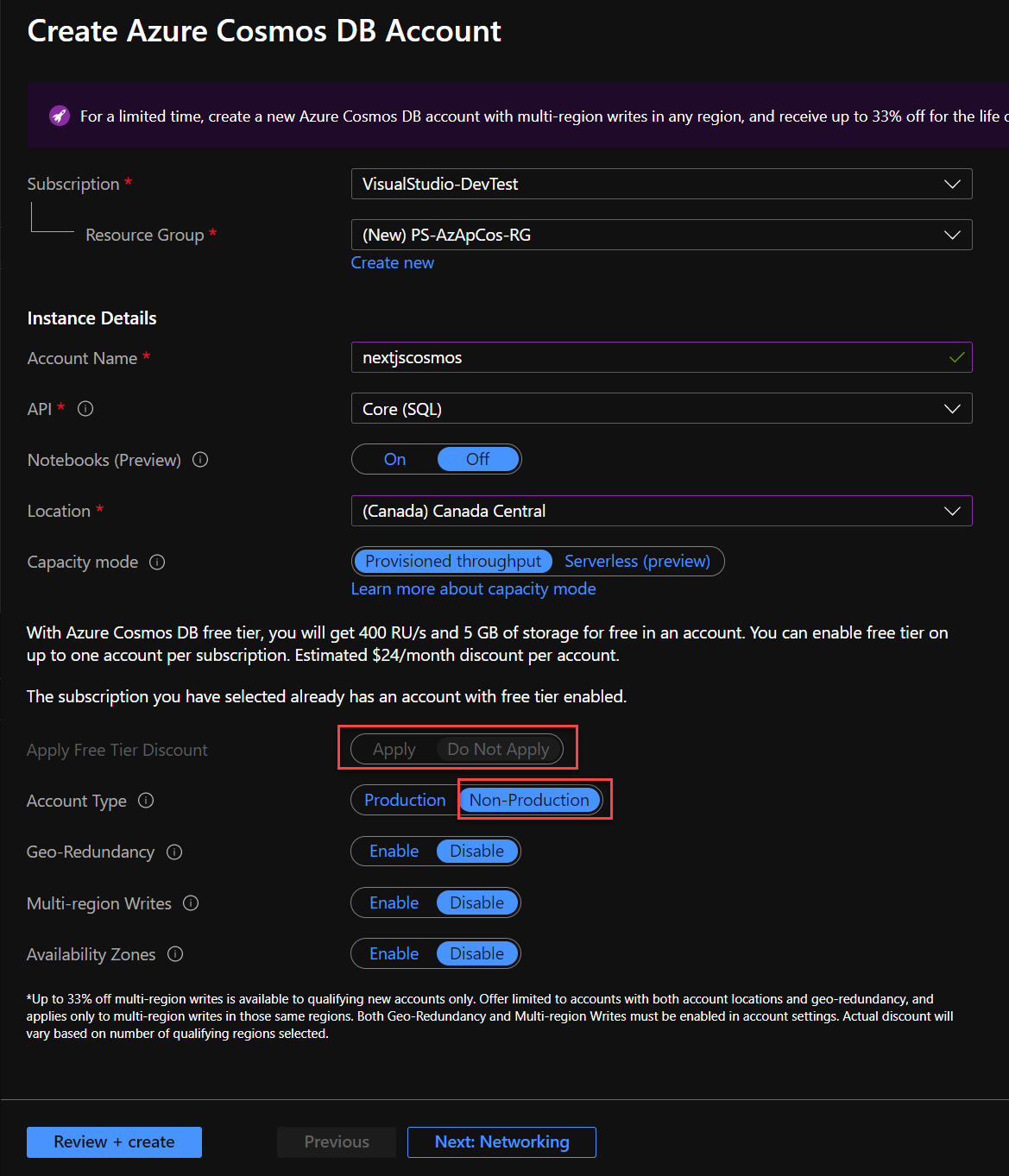This screenshot has height=1176, width=1009.
Task: Click the Create new resource group link
Action: click(392, 263)
